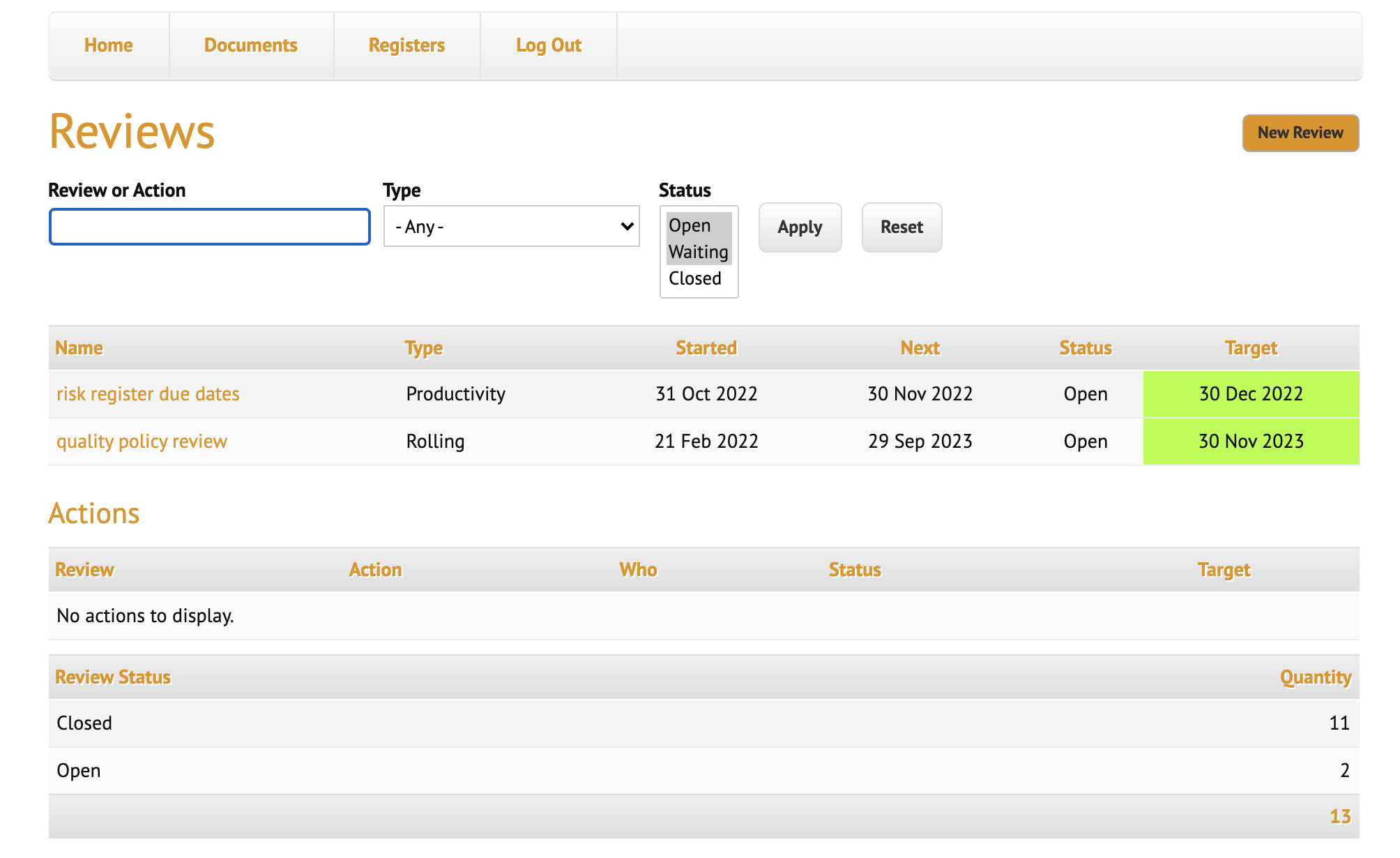This screenshot has height=858, width=1400.
Task: Select Open in Status list
Action: pyautogui.click(x=690, y=225)
